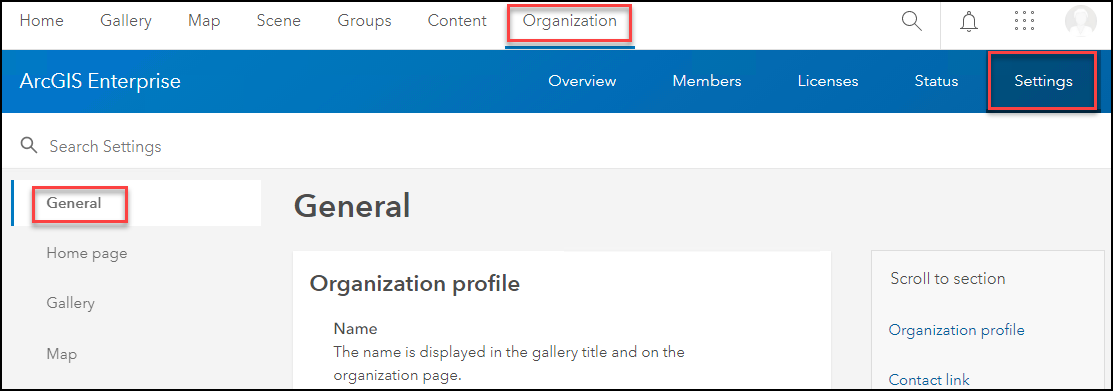
Task: Open notifications bell icon
Action: tap(968, 22)
